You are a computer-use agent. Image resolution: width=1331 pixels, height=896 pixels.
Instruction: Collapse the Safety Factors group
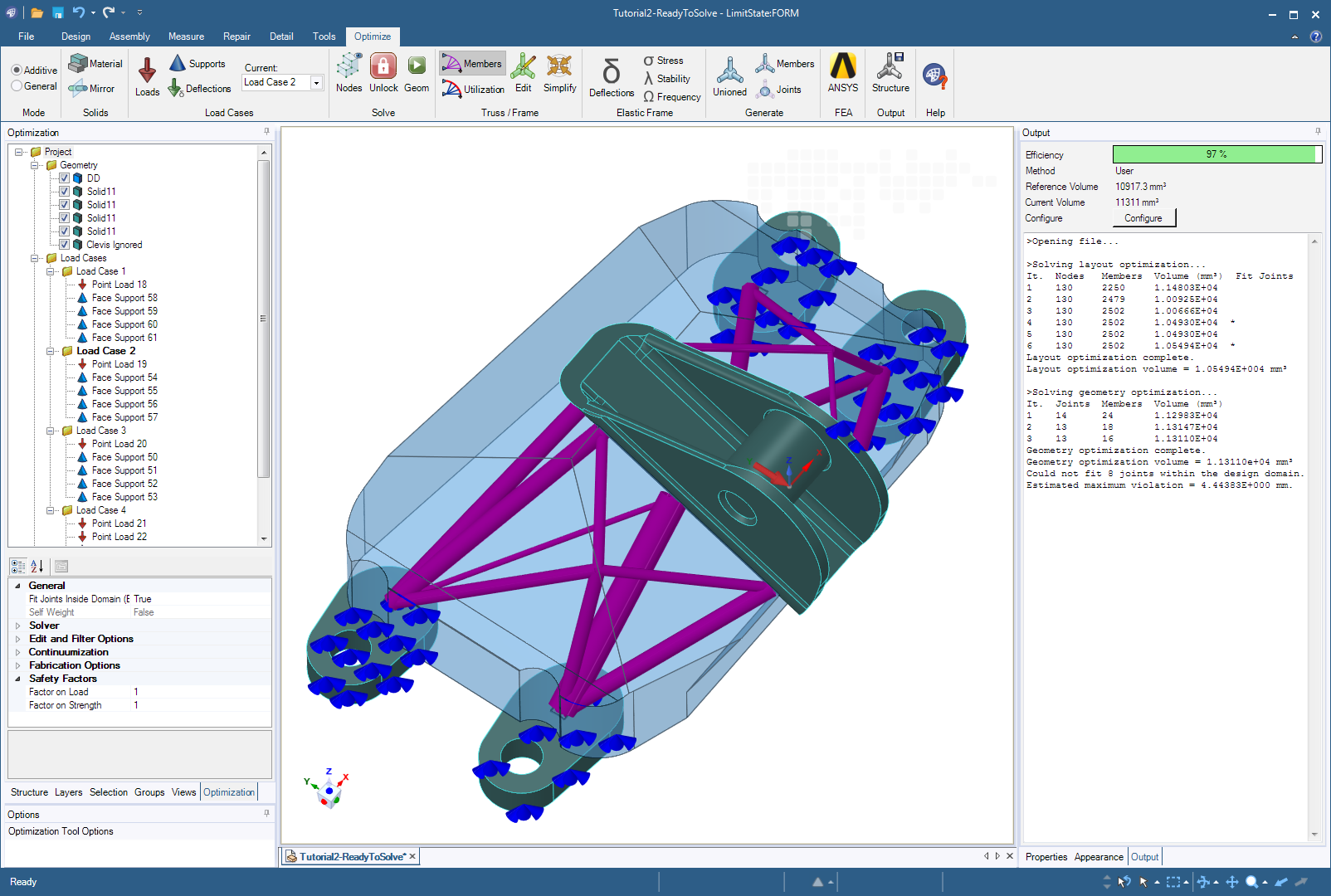tap(17, 679)
